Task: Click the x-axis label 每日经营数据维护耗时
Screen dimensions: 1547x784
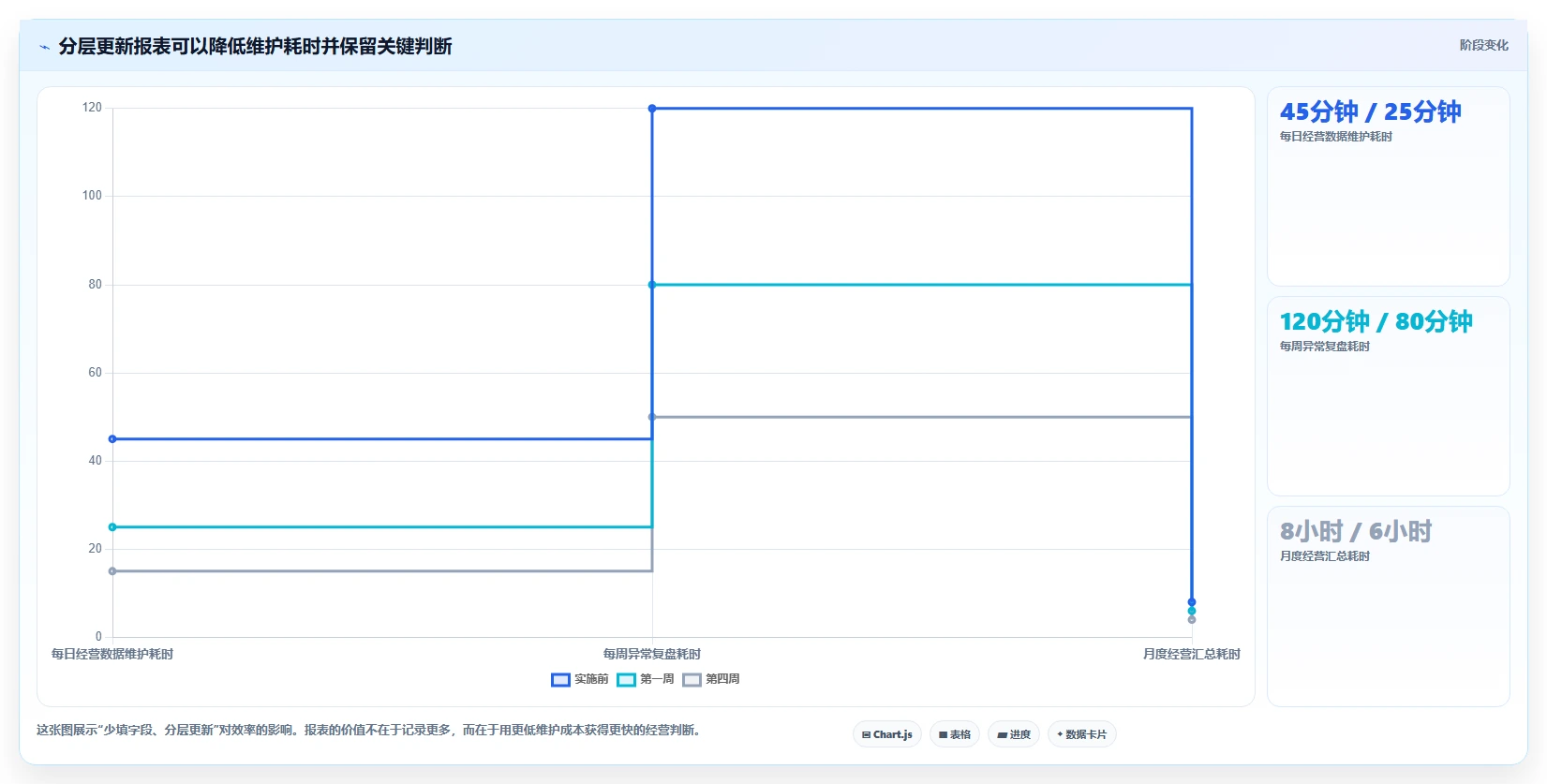Action: [112, 654]
